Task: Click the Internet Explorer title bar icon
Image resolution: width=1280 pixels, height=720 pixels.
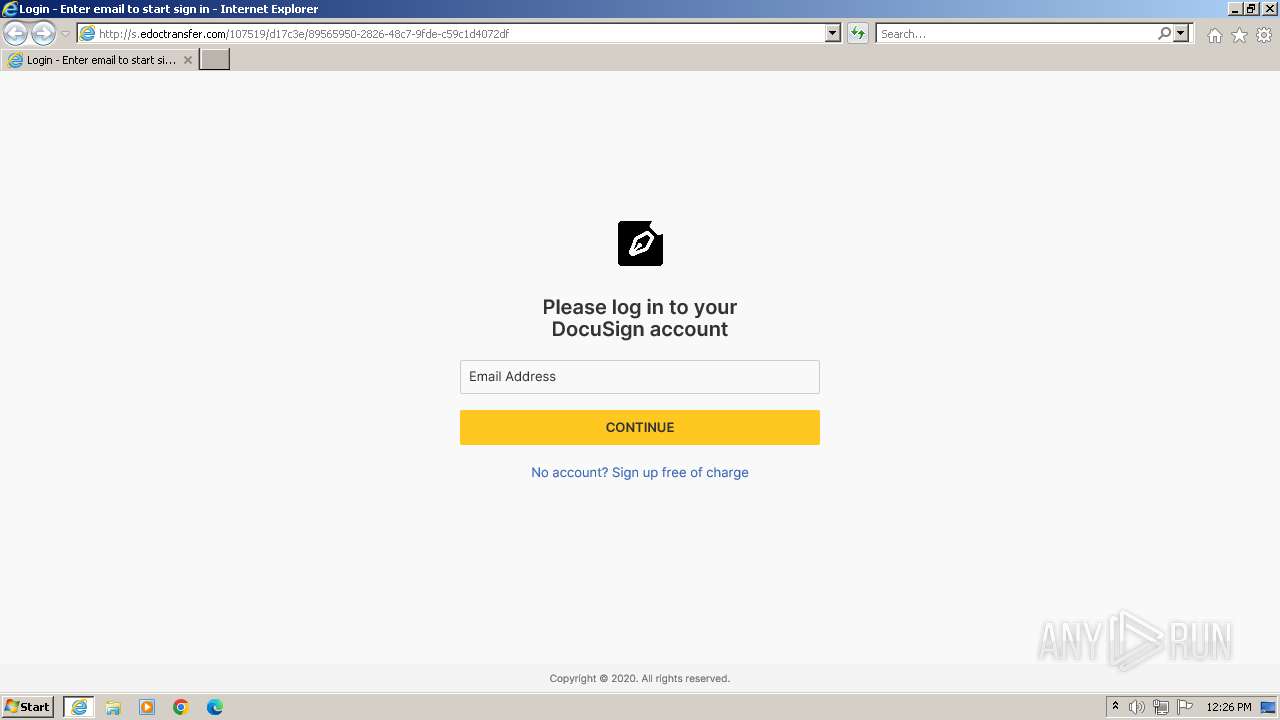Action: click(x=9, y=9)
